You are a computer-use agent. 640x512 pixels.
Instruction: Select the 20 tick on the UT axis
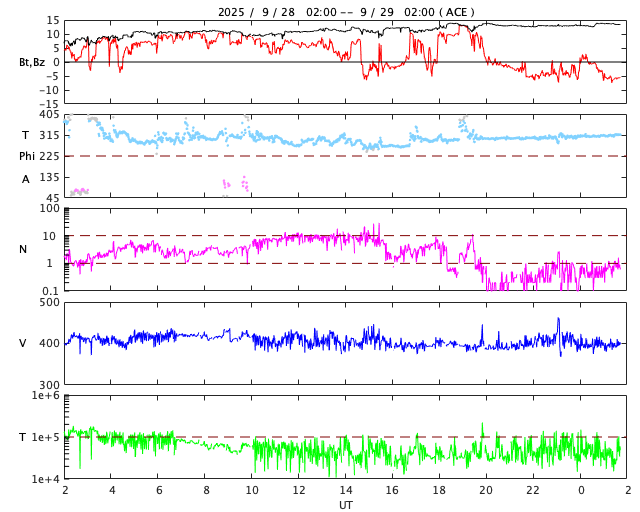click(x=486, y=491)
